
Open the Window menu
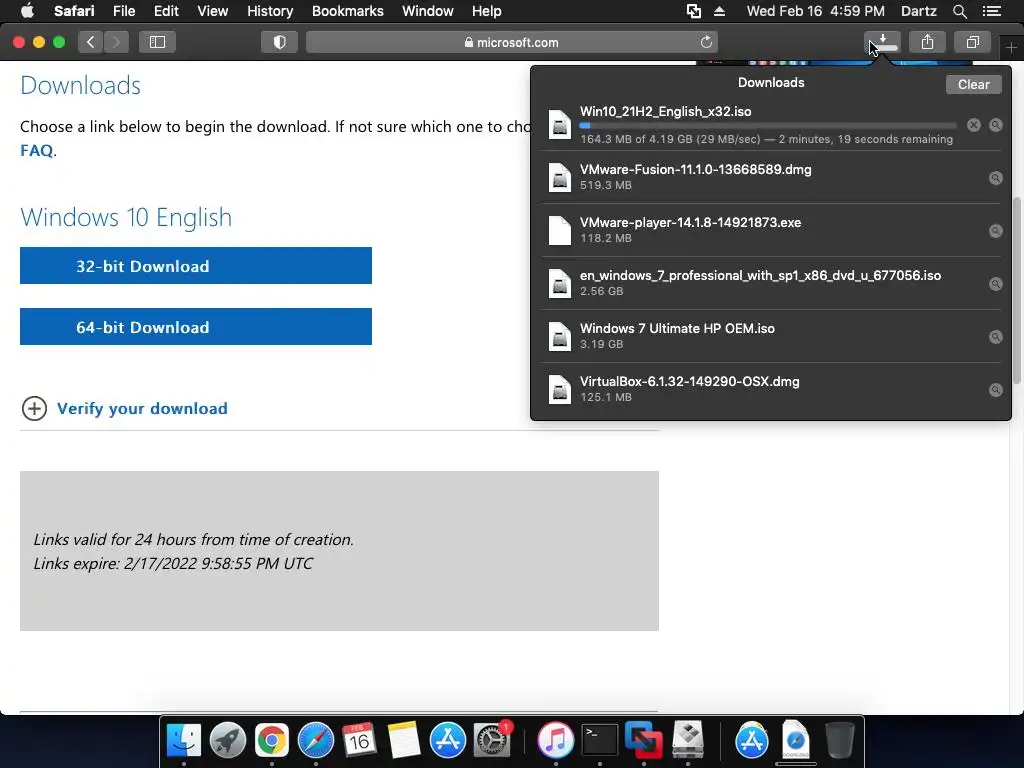pos(427,11)
